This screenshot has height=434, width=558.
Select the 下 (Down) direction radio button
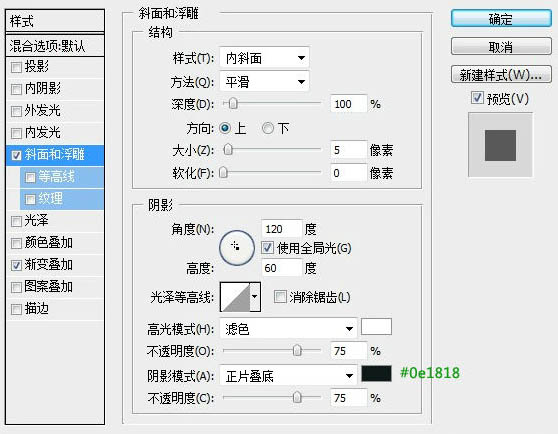pos(268,128)
